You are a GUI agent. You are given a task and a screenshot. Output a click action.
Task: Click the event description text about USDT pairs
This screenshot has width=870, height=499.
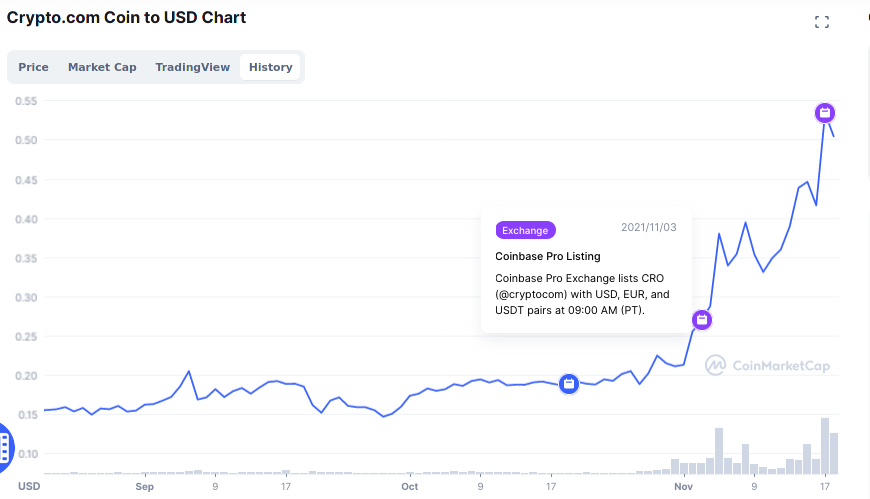582,294
